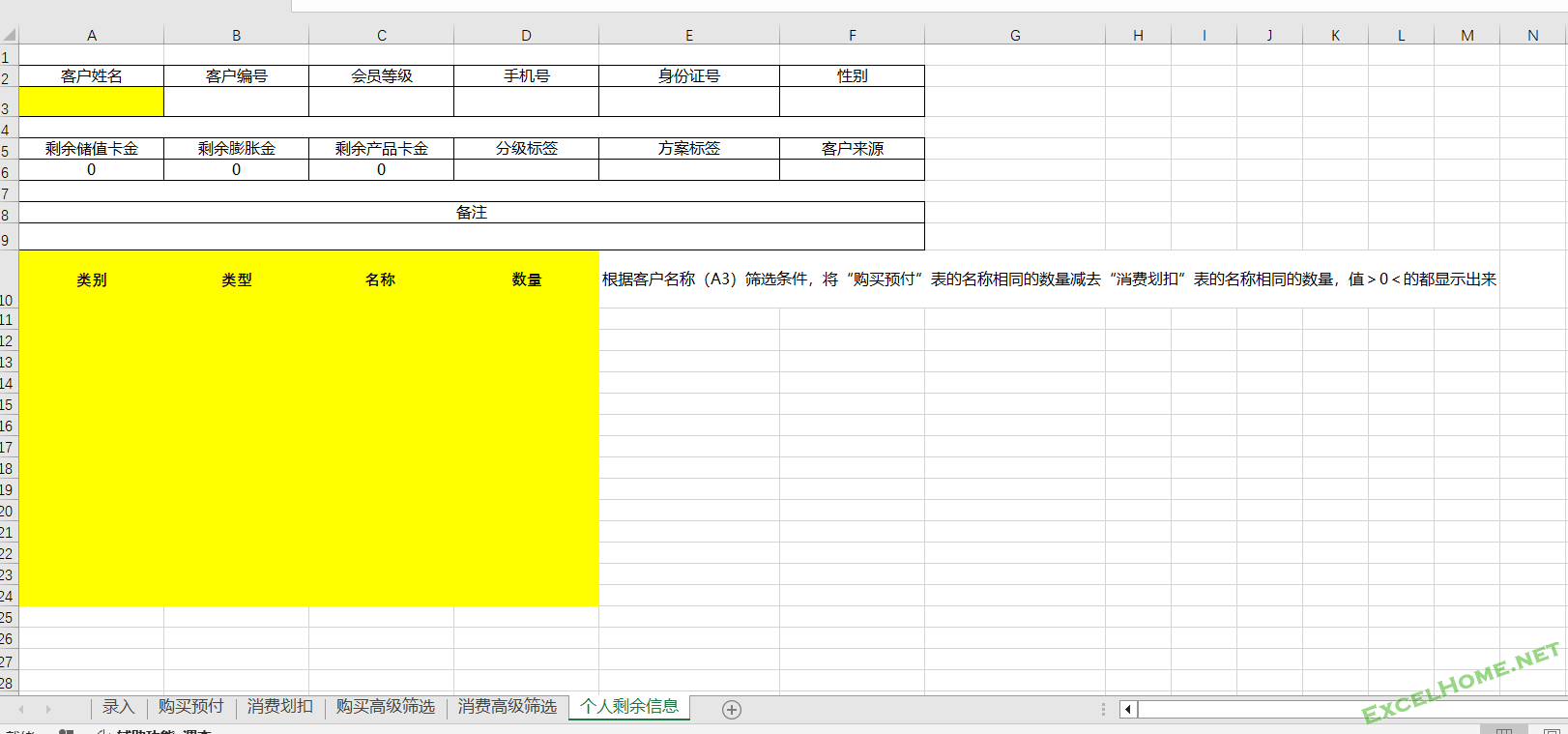Viewport: 1568px width, 734px height.
Task: Click the yellow 名称 header cell
Action: point(382,280)
